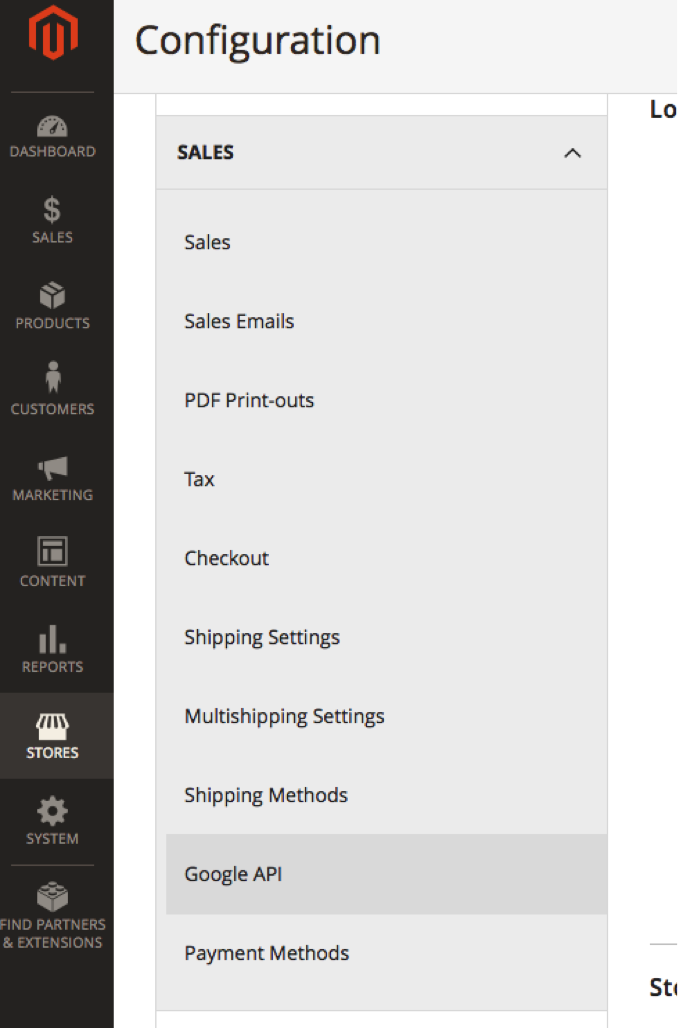Select Multishipping Settings
The height and width of the screenshot is (1029, 678).
pos(283,716)
